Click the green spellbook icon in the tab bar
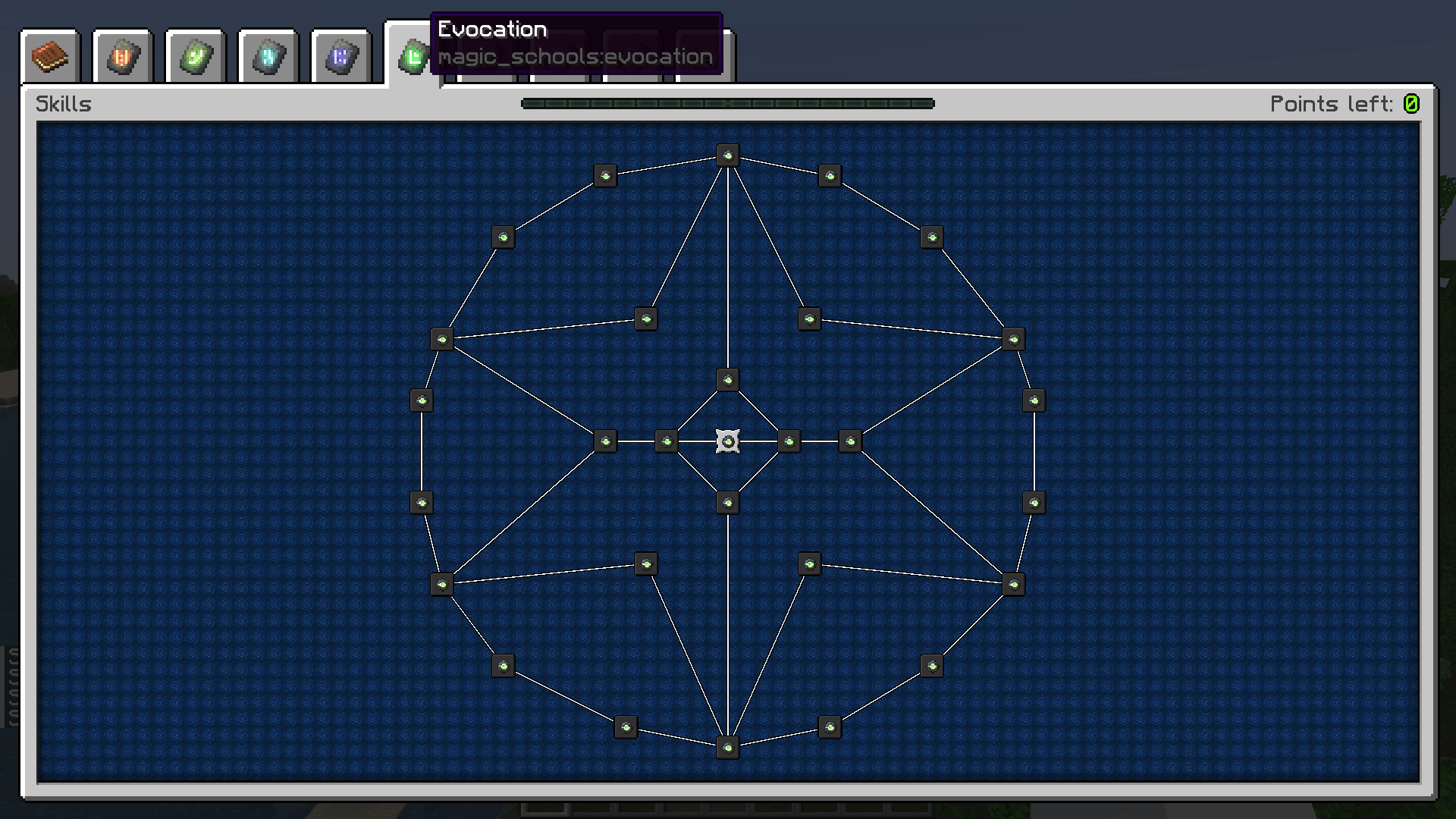The width and height of the screenshot is (1456, 819). [x=195, y=55]
